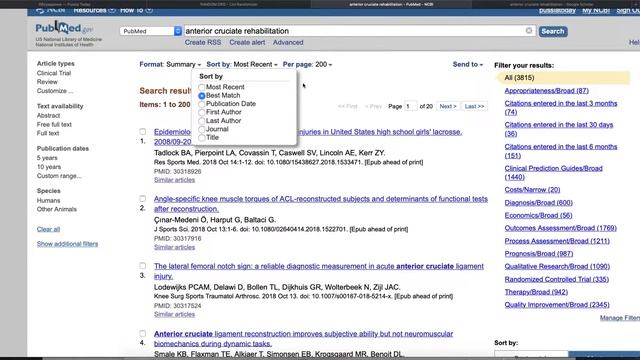Open the My NCBI link
This screenshot has width=640, height=360.
596,11
